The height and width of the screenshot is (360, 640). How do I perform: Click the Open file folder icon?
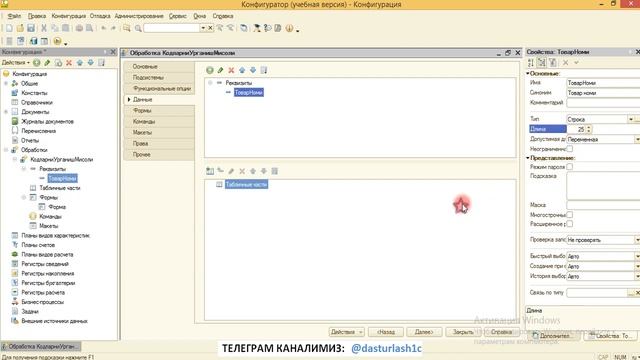(20, 28)
